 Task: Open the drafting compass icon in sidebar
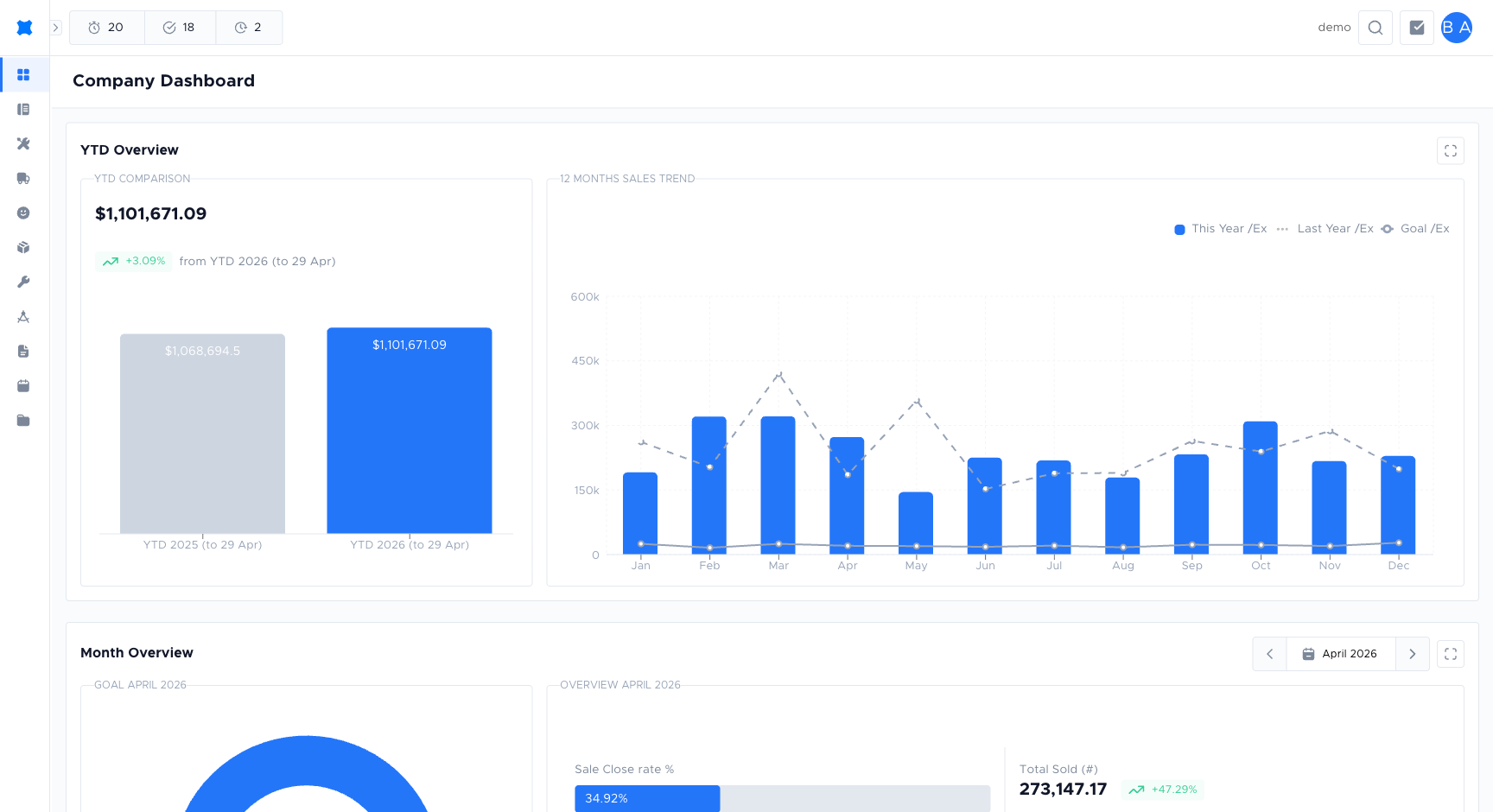coord(23,317)
